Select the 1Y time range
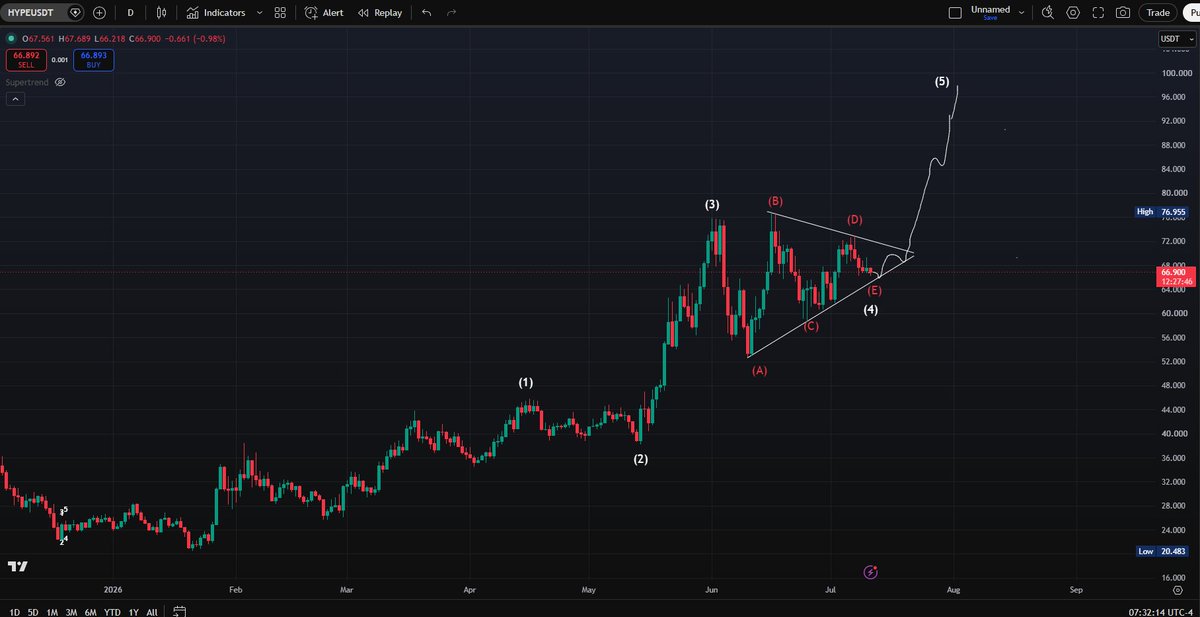The height and width of the screenshot is (617, 1200). 133,611
